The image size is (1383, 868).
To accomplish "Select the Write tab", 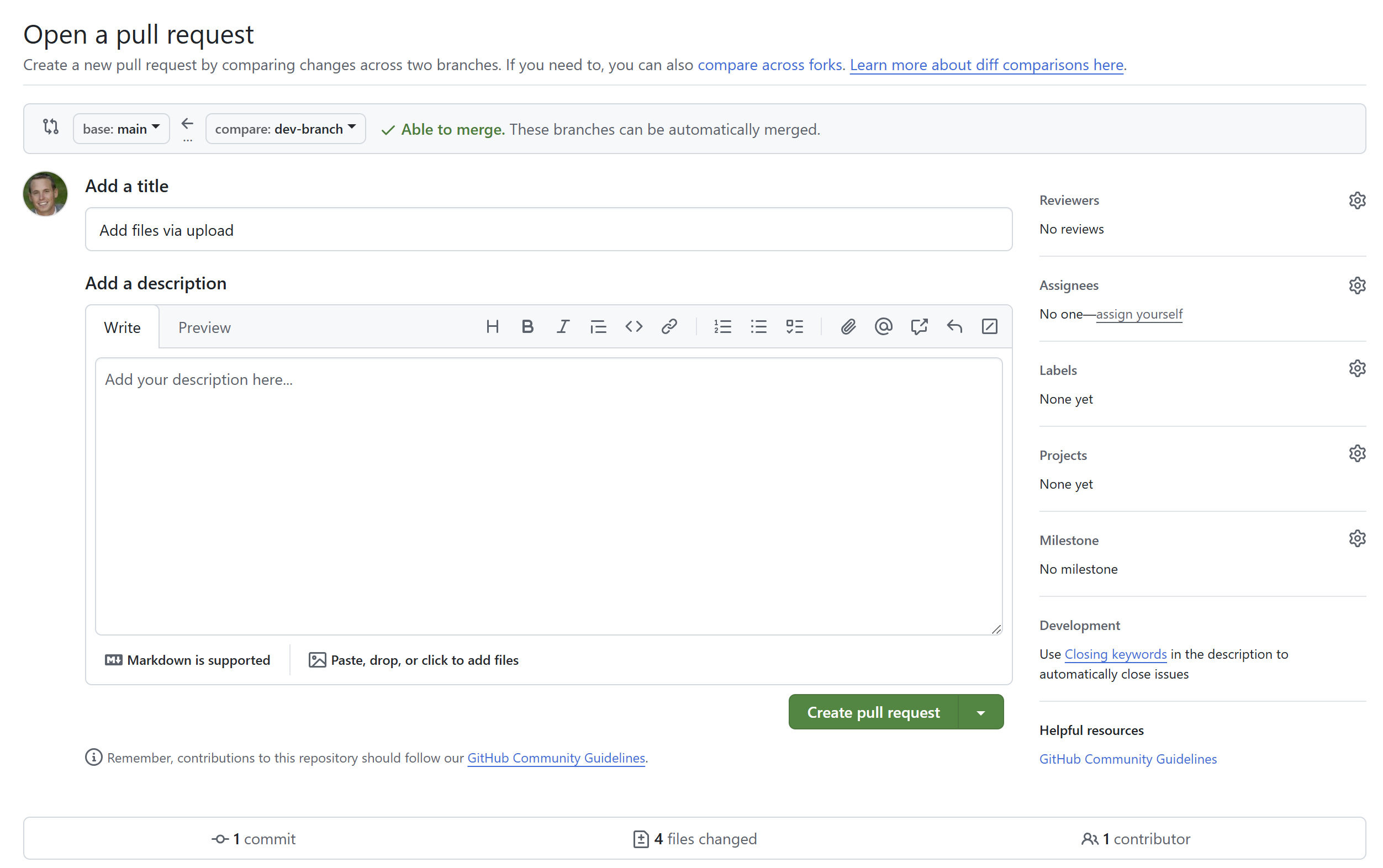I will (122, 327).
